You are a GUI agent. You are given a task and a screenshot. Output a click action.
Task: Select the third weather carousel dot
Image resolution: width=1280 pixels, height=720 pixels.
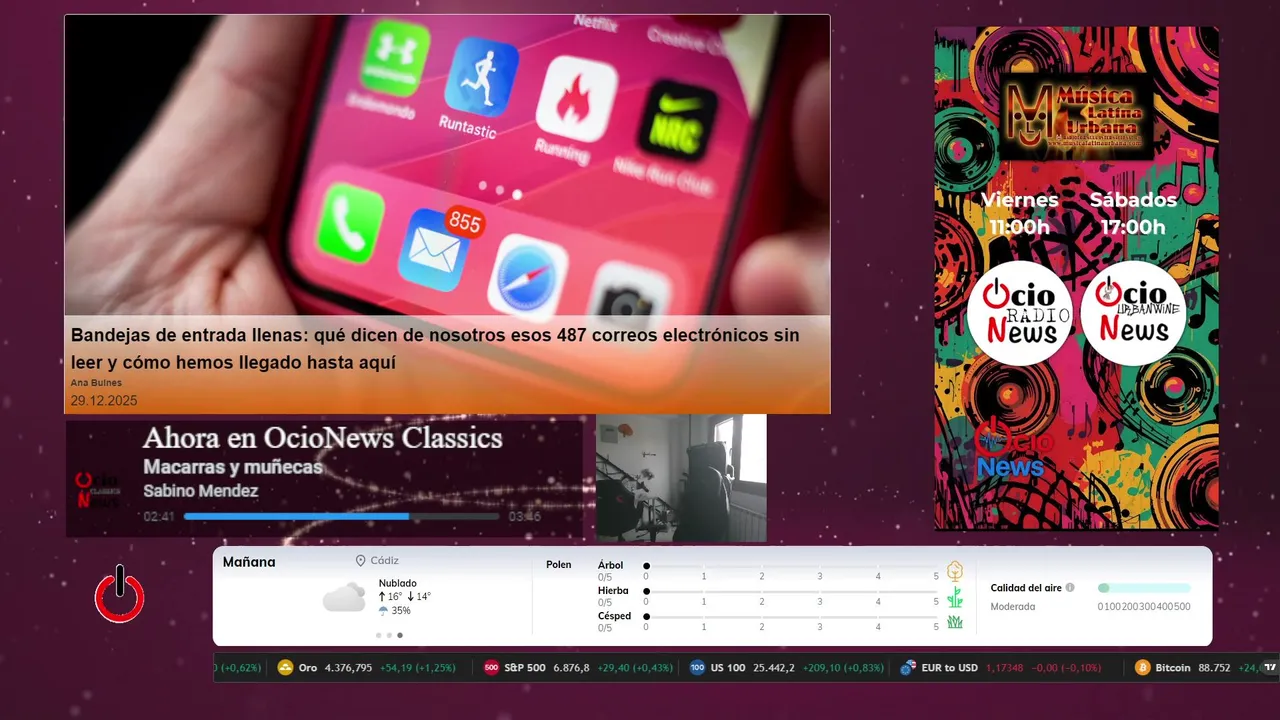click(400, 635)
